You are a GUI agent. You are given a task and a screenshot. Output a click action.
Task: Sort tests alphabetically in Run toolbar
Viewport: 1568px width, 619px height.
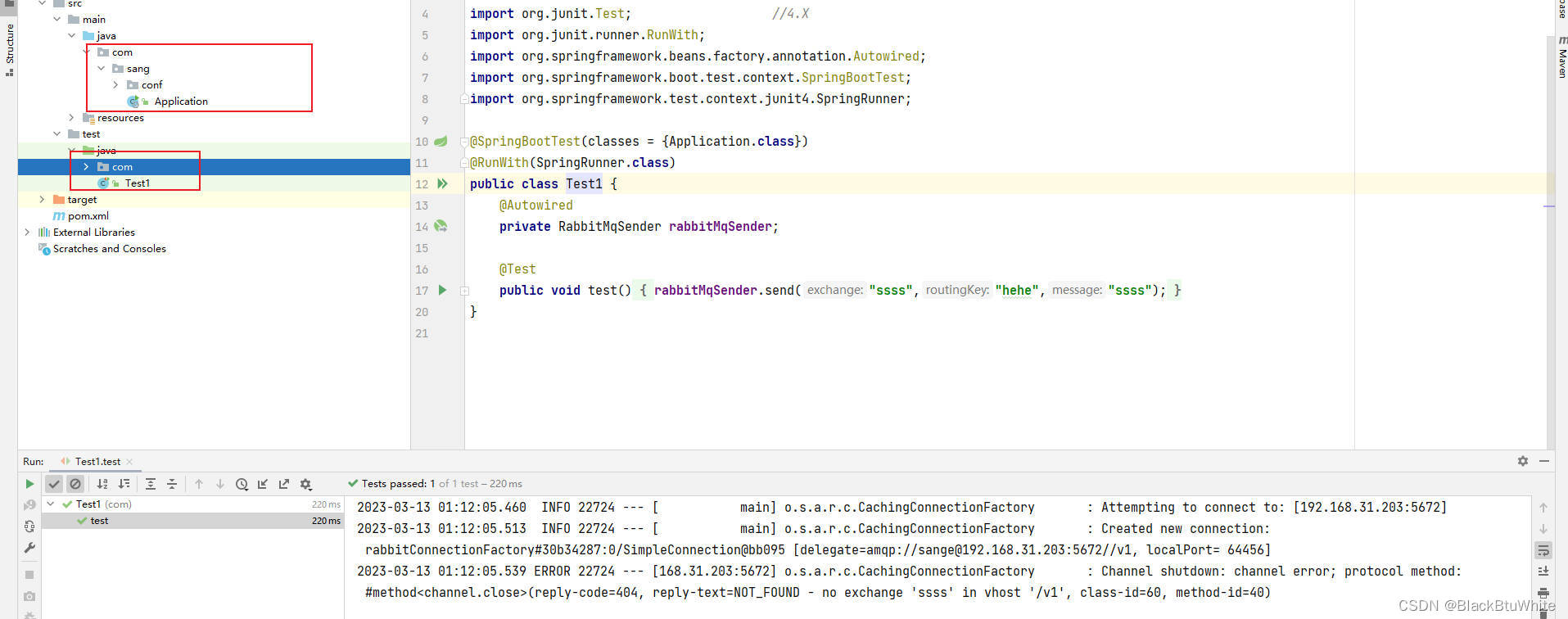[102, 484]
